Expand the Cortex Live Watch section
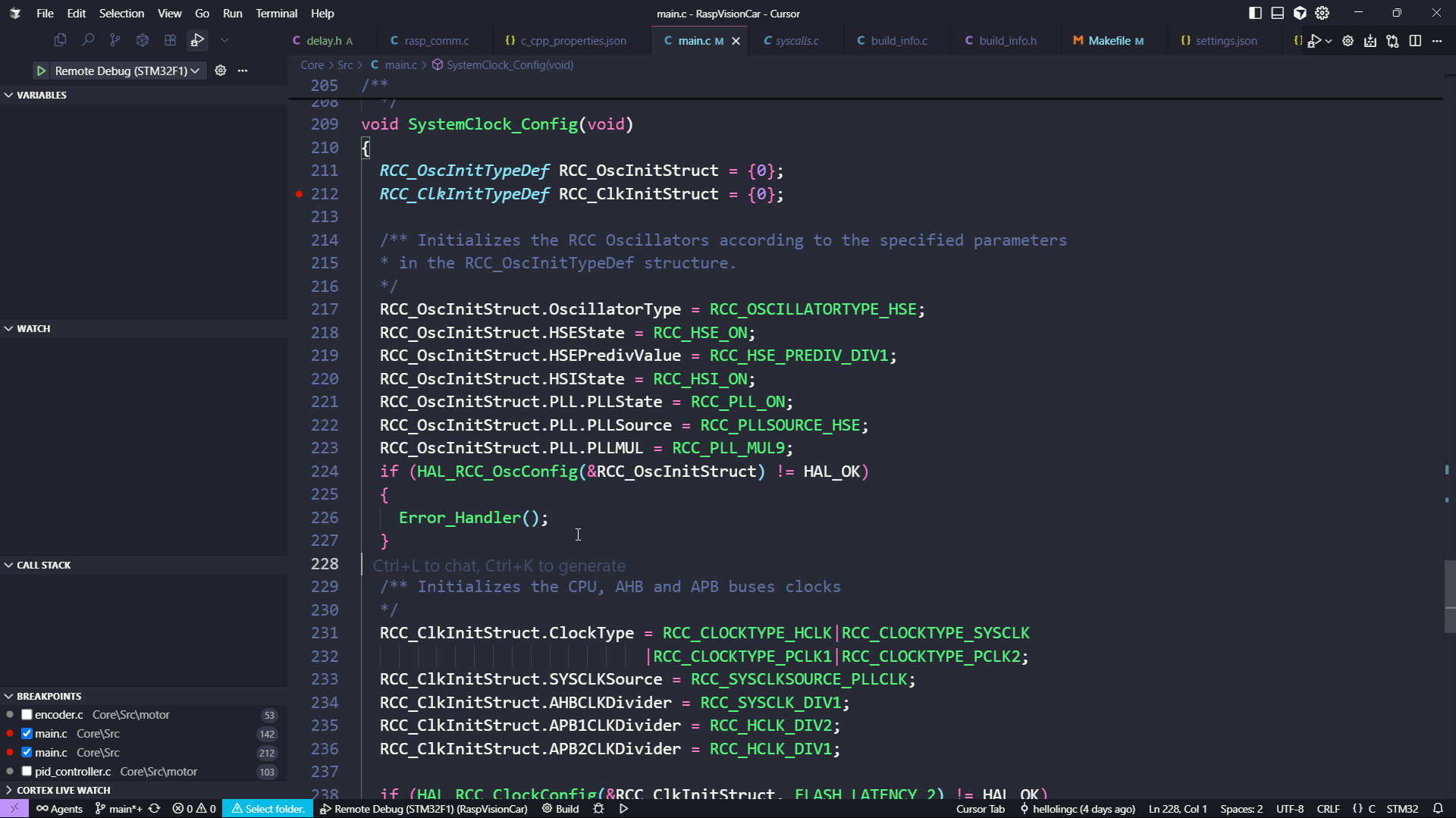This screenshot has width=1456, height=818. (63, 790)
